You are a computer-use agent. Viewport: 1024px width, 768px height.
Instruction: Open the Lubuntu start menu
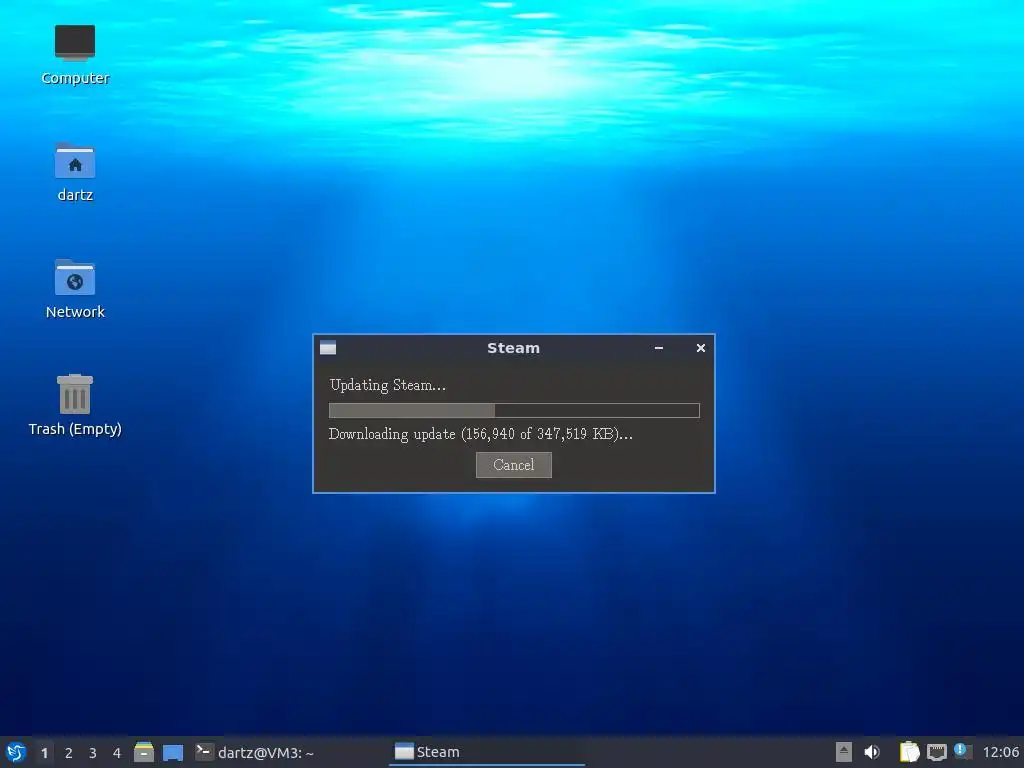(x=16, y=752)
